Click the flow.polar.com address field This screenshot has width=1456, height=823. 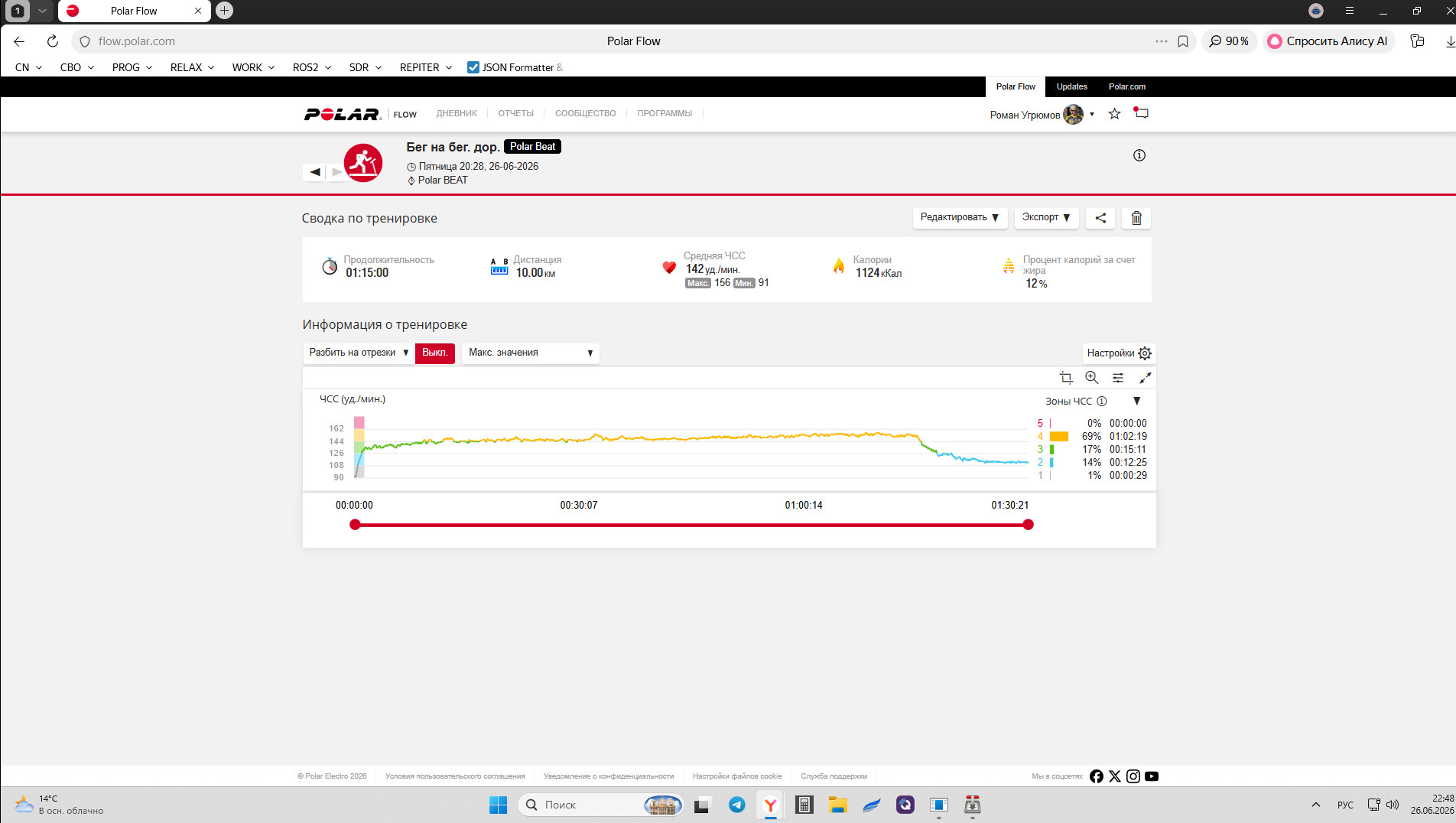[x=137, y=41]
